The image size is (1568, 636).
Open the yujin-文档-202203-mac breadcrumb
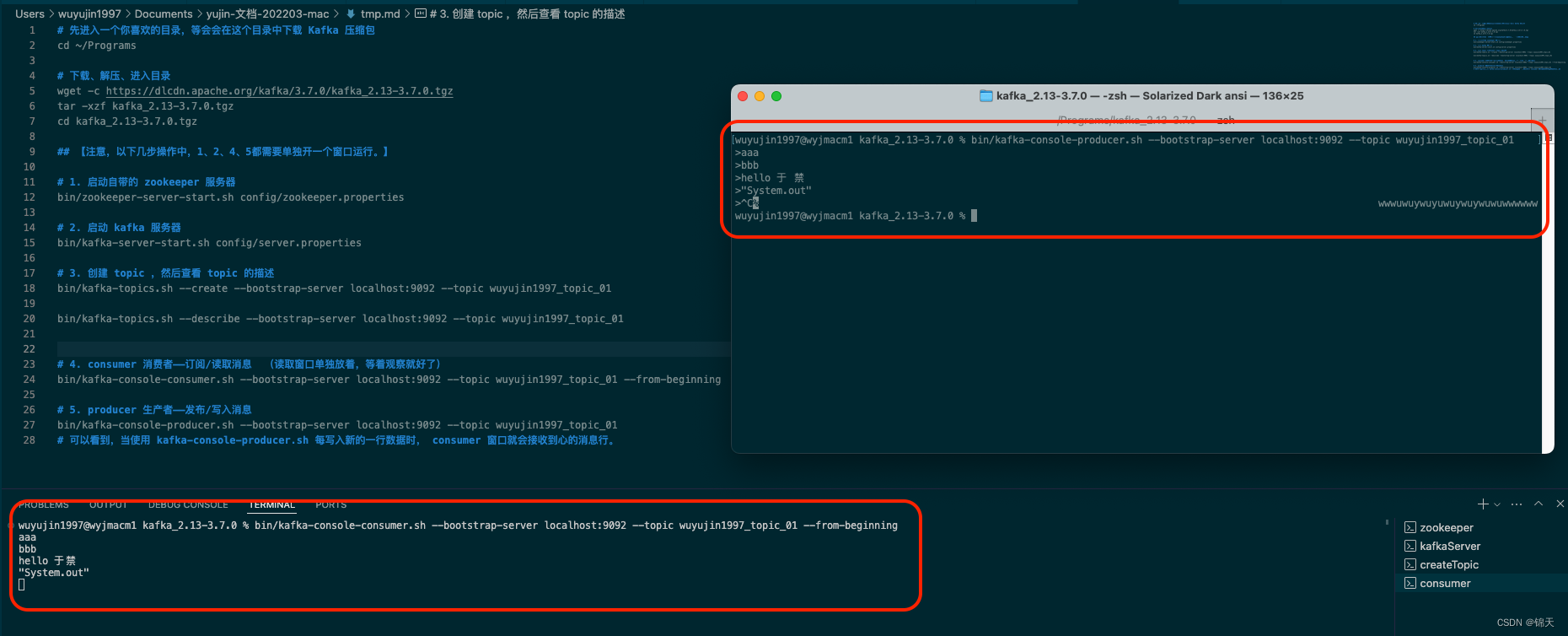click(268, 13)
